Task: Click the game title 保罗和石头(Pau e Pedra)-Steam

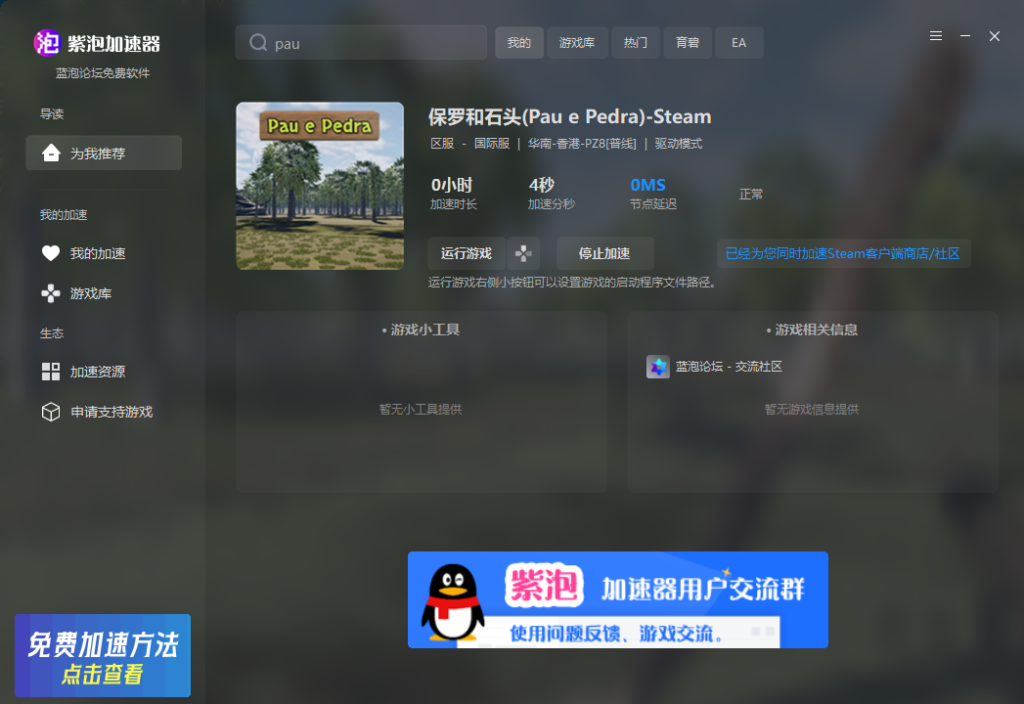Action: point(569,116)
